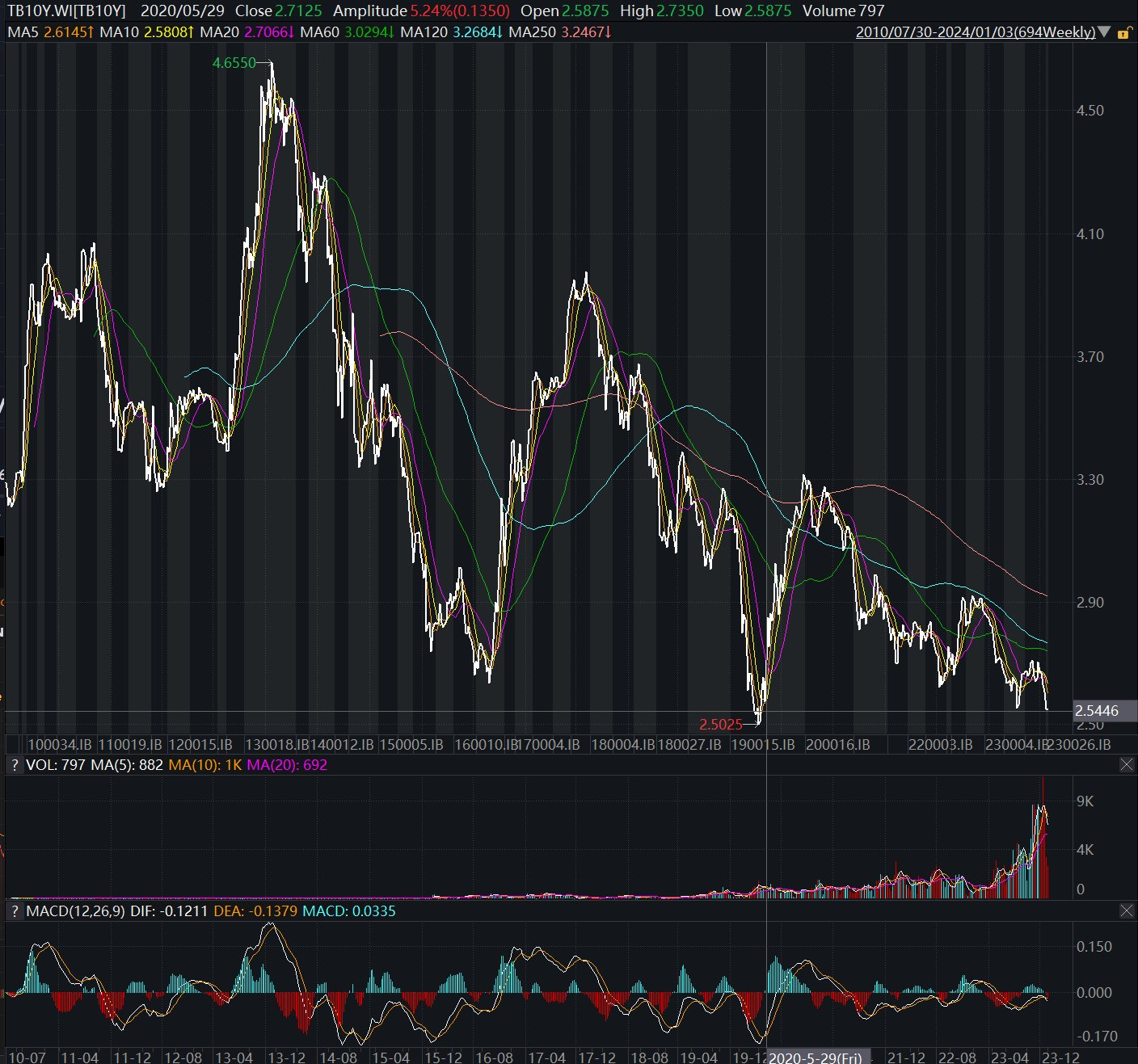Click bond label 220003.IB on axis
The width and height of the screenshot is (1138, 1064).
(x=941, y=744)
